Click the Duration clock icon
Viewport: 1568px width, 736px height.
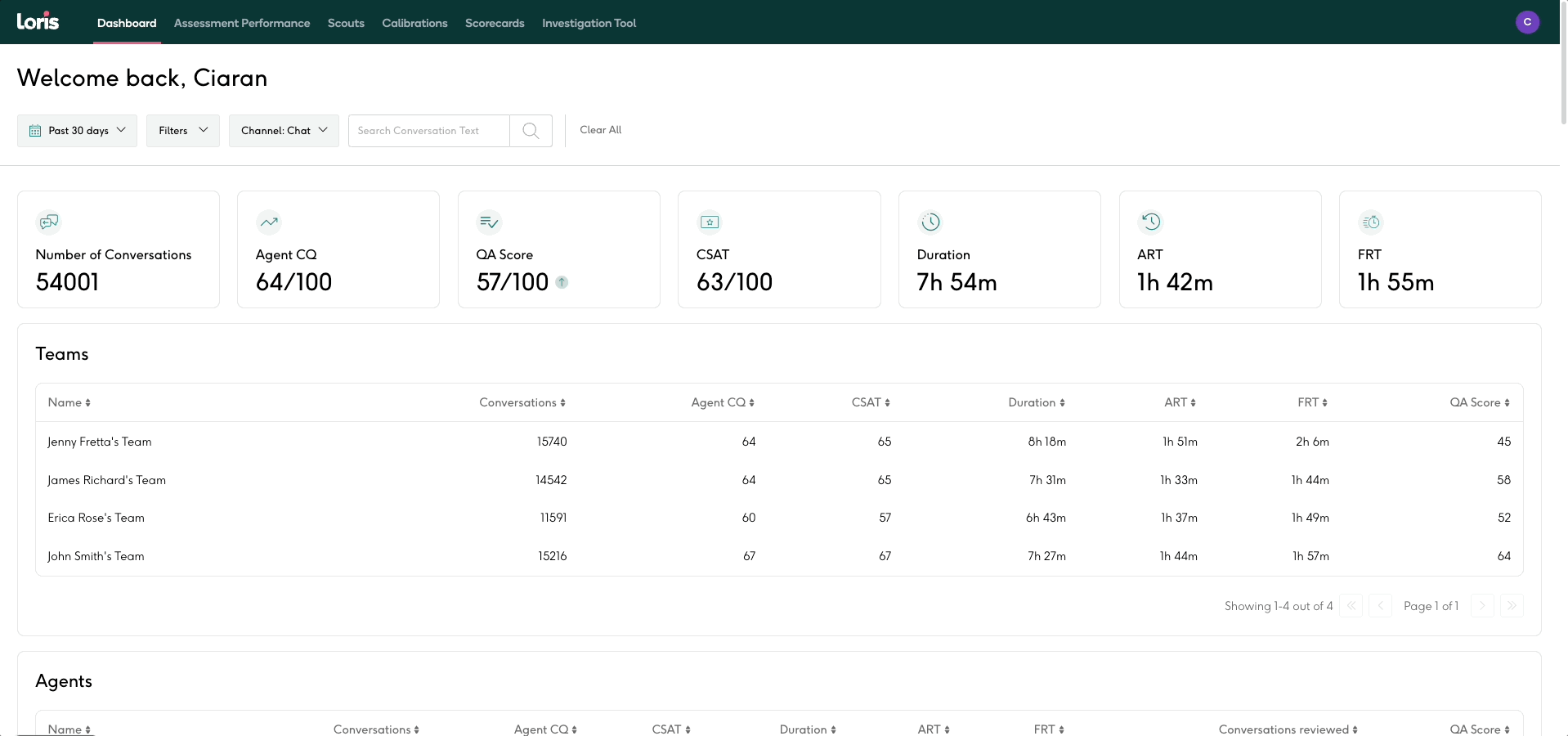tap(930, 222)
